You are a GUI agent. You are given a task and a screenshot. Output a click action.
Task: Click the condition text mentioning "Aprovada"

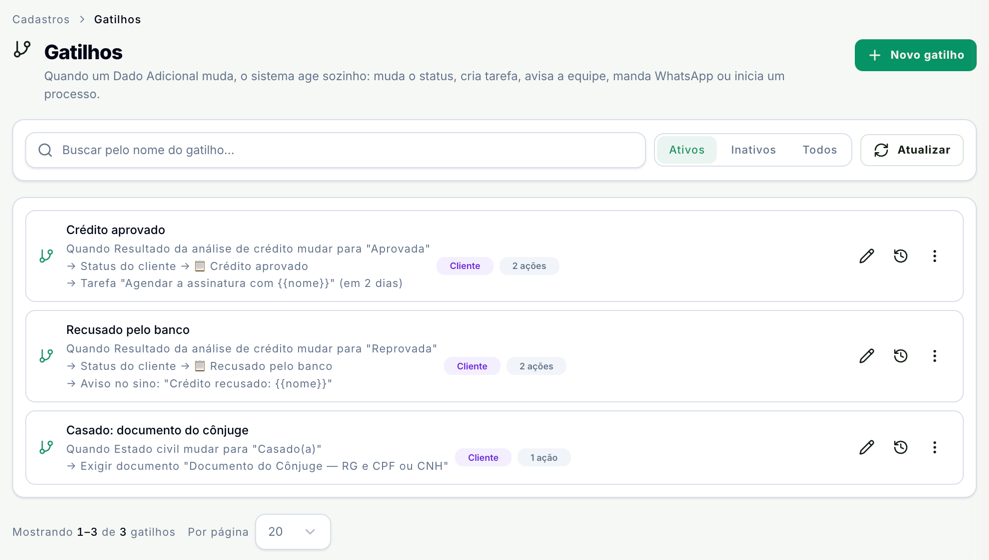coord(248,249)
